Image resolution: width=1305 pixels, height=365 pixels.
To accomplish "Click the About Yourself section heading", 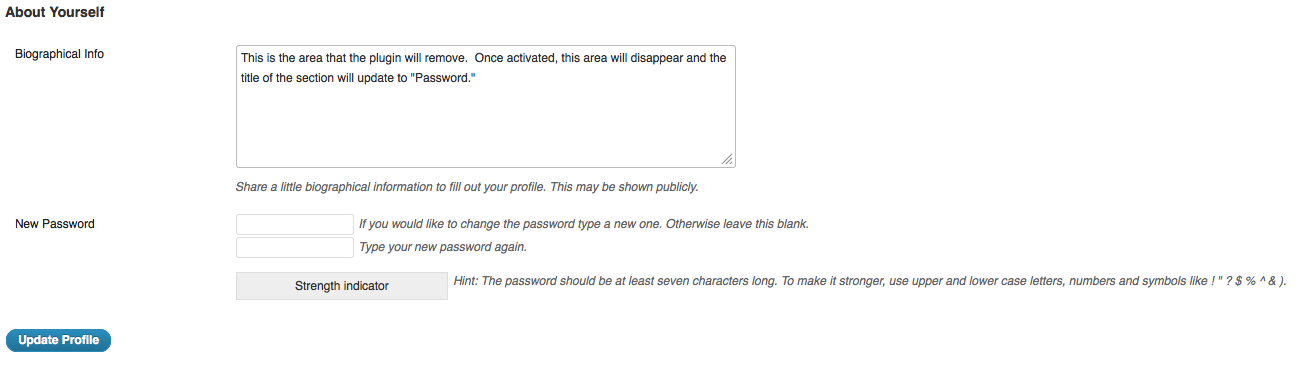I will (55, 13).
